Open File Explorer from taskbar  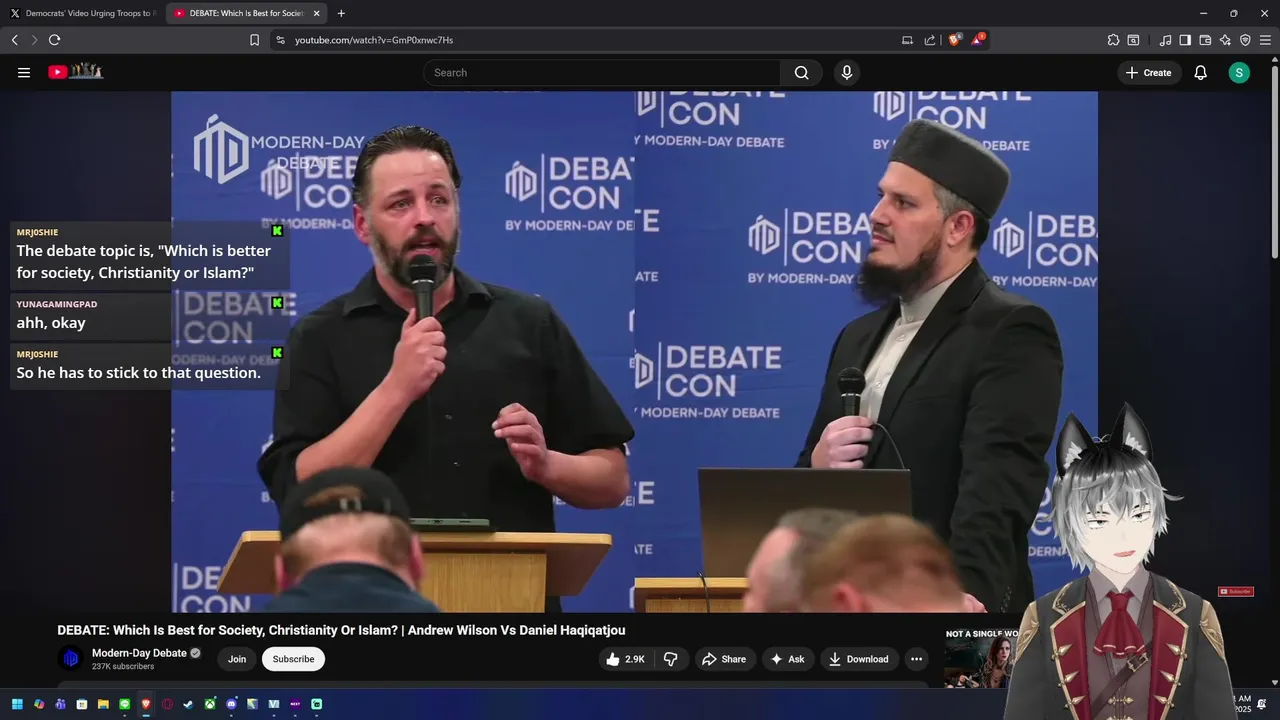tap(103, 704)
